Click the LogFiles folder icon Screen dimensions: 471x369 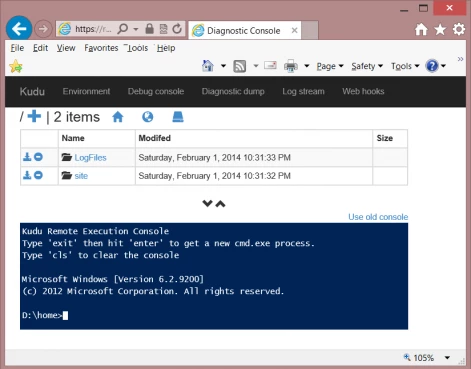pyautogui.click(x=67, y=157)
